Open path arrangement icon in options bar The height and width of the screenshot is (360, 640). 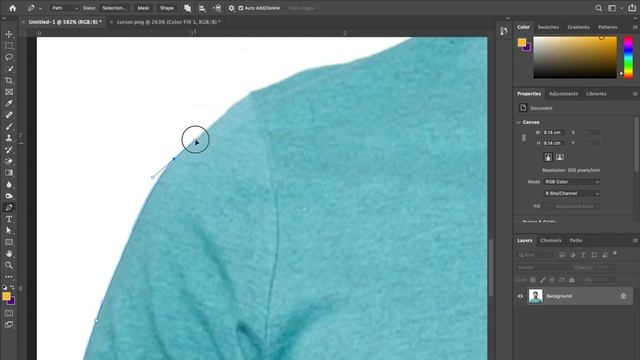(x=217, y=8)
